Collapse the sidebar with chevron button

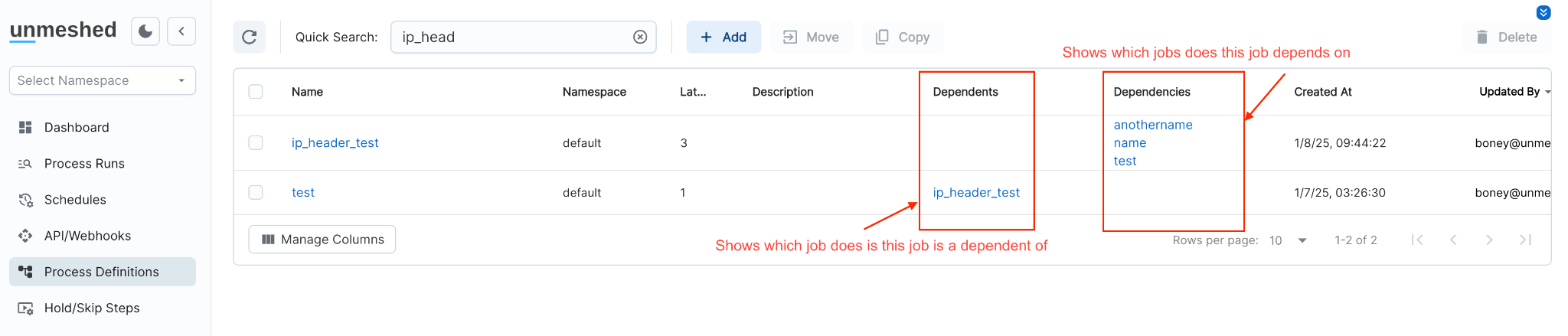tap(181, 31)
